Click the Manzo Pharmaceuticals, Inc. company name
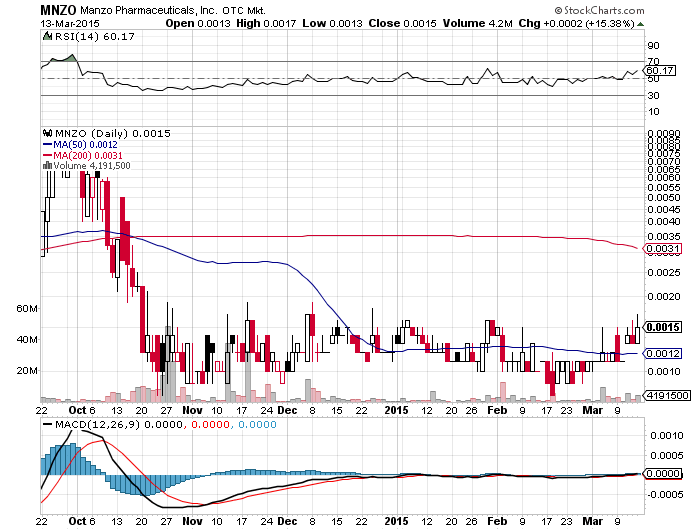Image resolution: width=700 pixels, height=530 pixels. pyautogui.click(x=149, y=10)
